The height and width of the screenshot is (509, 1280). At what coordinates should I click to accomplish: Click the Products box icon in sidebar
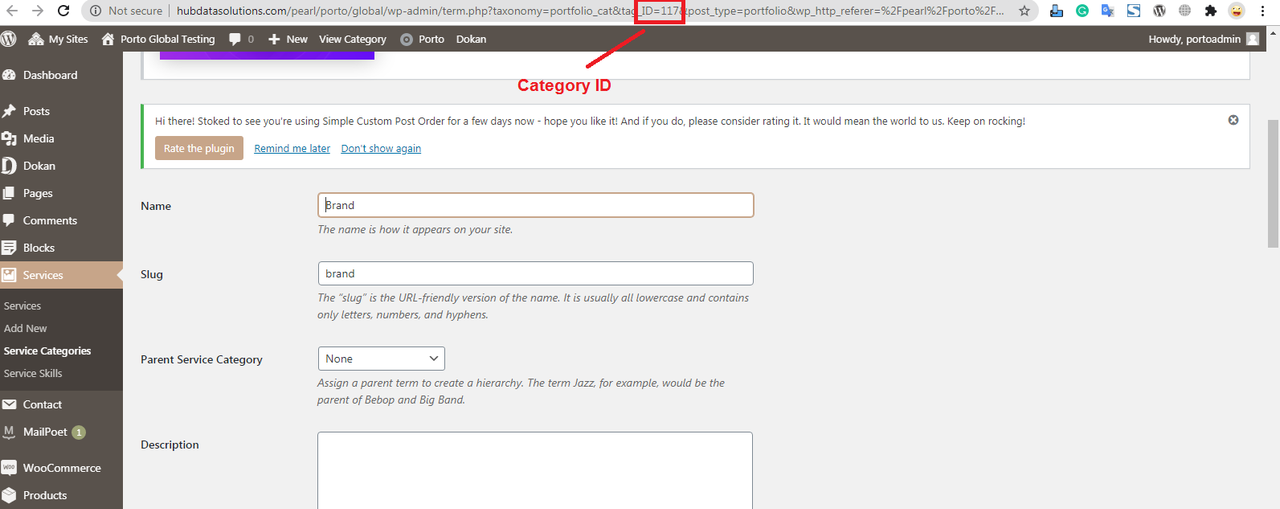pyautogui.click(x=9, y=495)
